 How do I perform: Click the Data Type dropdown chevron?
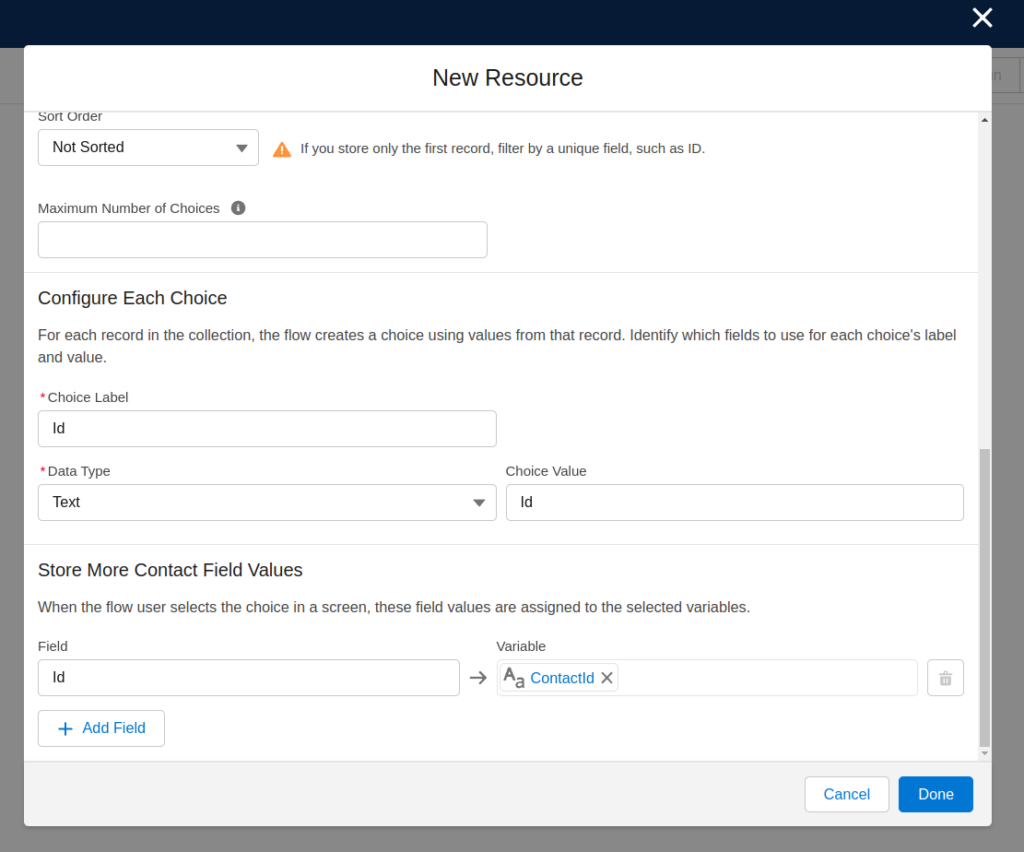[479, 502]
